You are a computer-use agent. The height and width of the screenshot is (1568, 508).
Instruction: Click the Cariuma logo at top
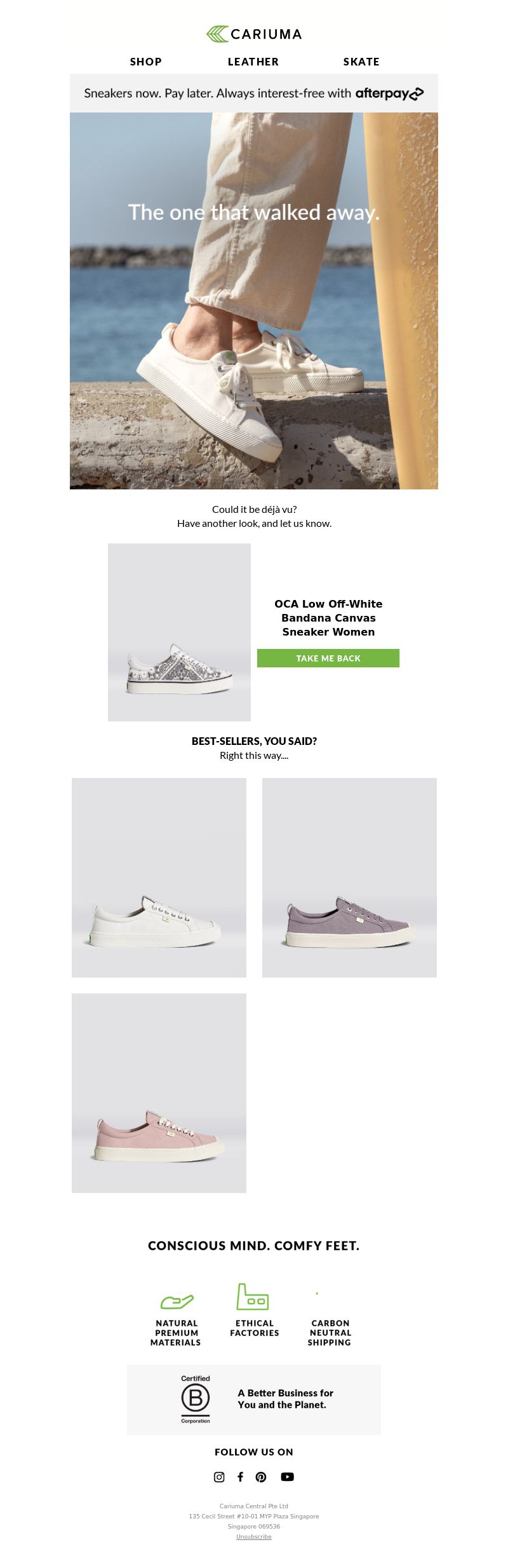point(254,34)
